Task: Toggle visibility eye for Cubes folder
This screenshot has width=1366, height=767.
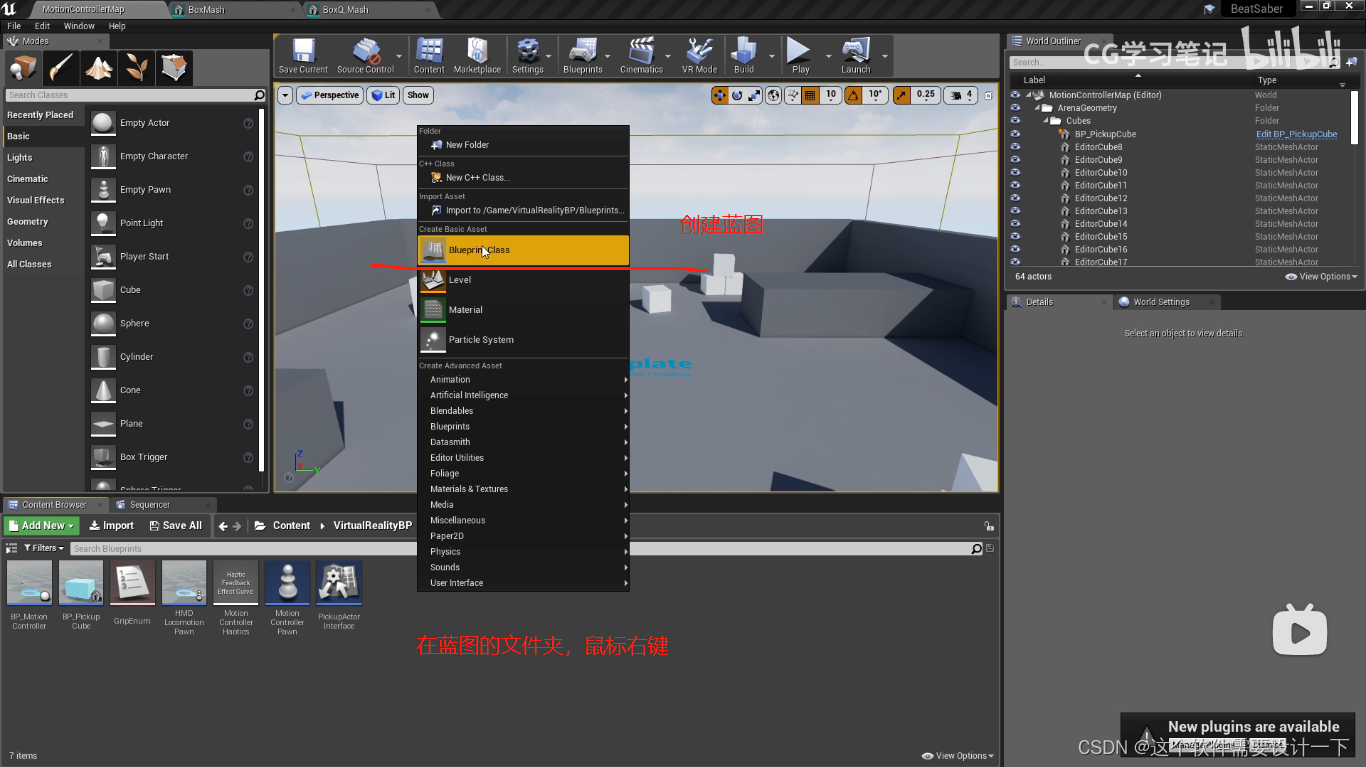Action: 1016,121
